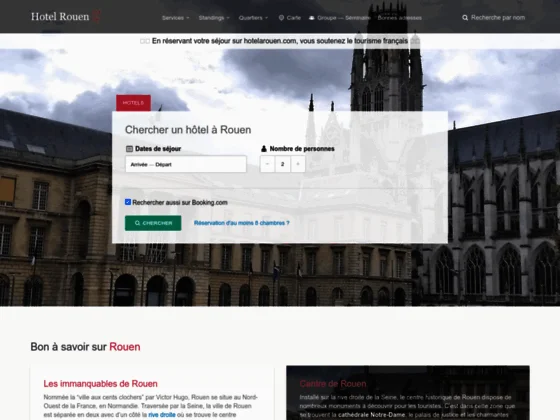Open the Carte menu item

pyautogui.click(x=294, y=18)
